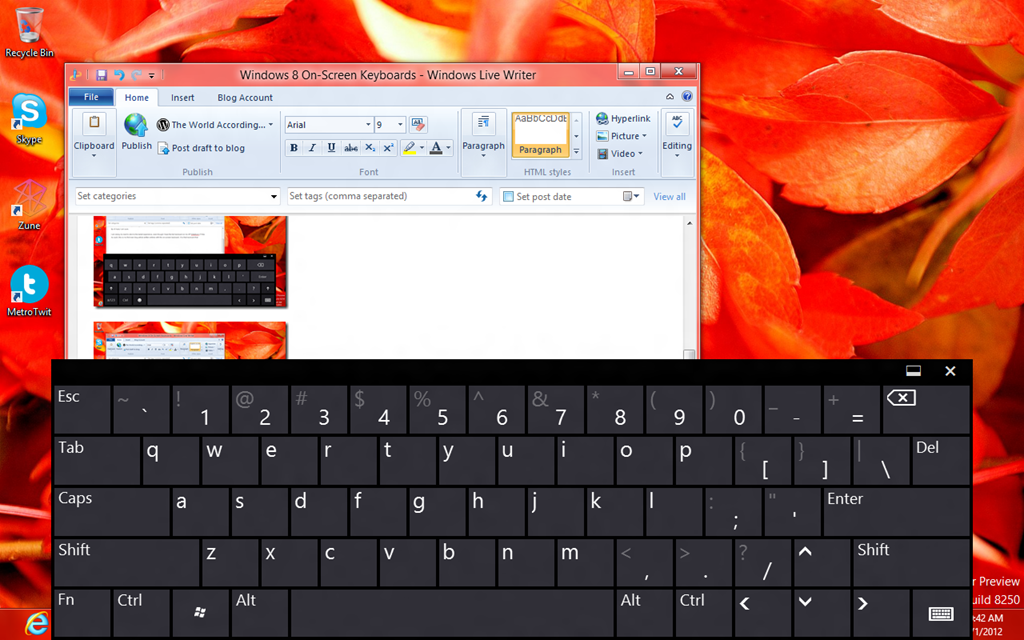Toggle bold formatting in Font group

click(294, 148)
